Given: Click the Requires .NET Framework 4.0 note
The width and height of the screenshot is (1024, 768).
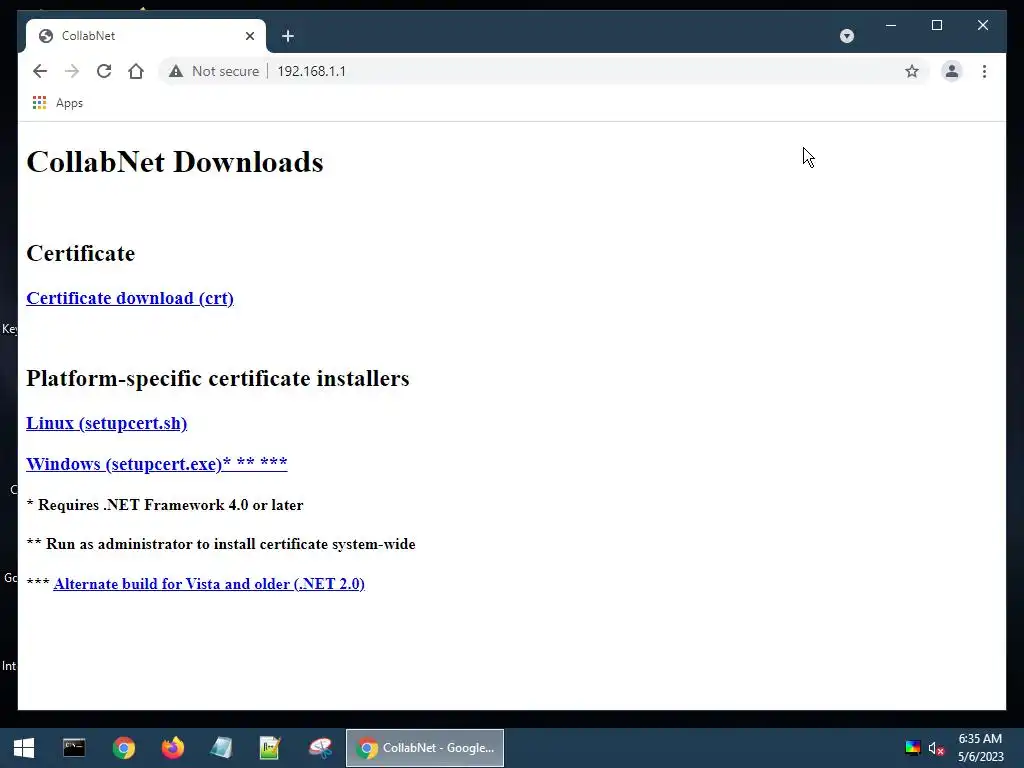Looking at the screenshot, I should point(165,505).
